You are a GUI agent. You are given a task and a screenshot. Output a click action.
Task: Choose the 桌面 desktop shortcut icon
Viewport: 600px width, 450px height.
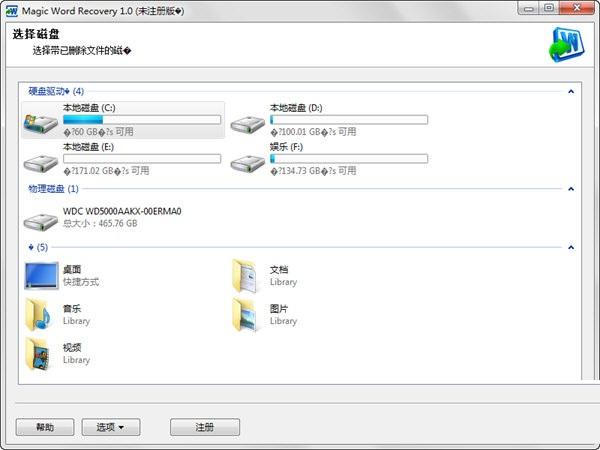point(41,276)
